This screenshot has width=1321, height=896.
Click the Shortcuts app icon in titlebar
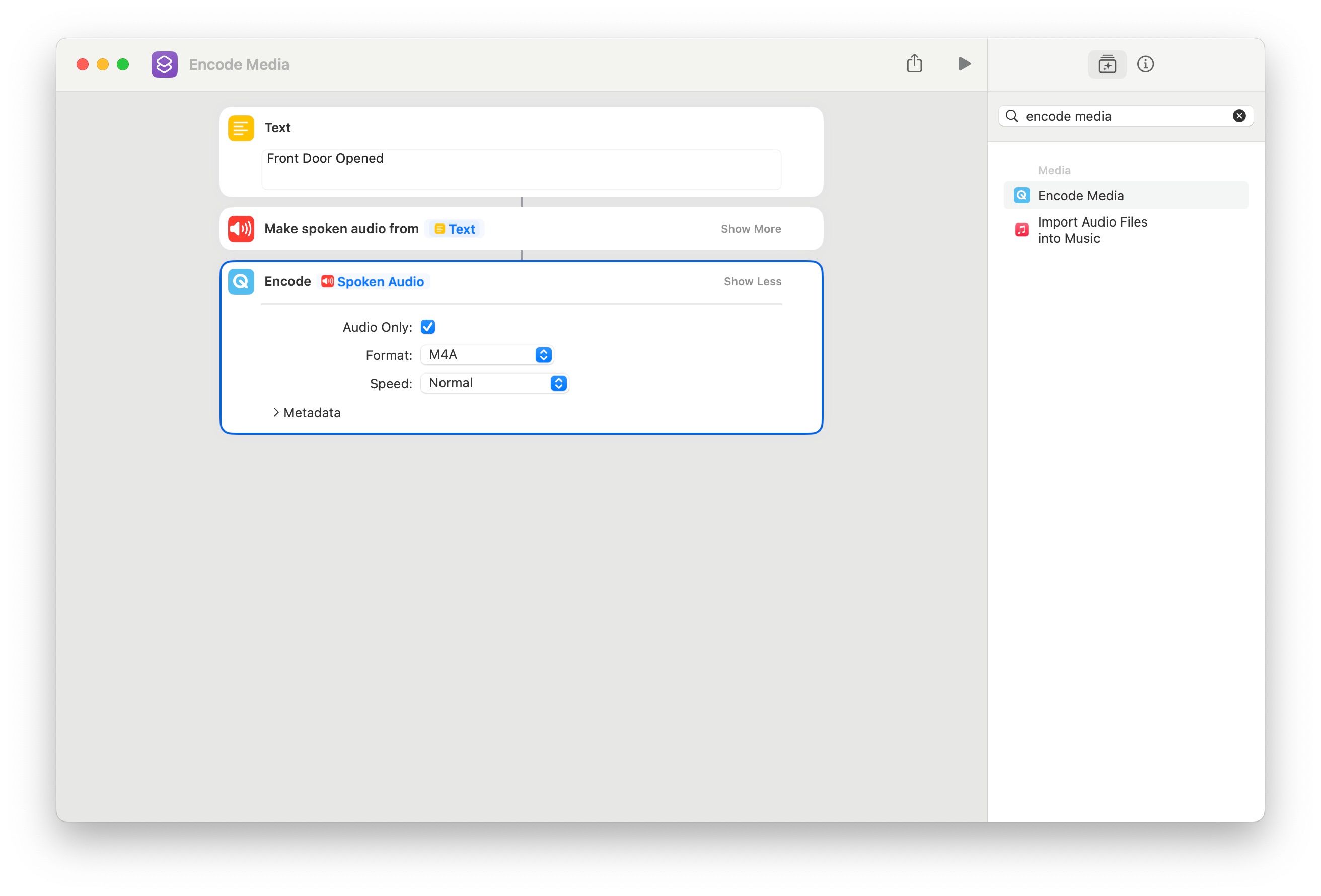click(x=164, y=64)
